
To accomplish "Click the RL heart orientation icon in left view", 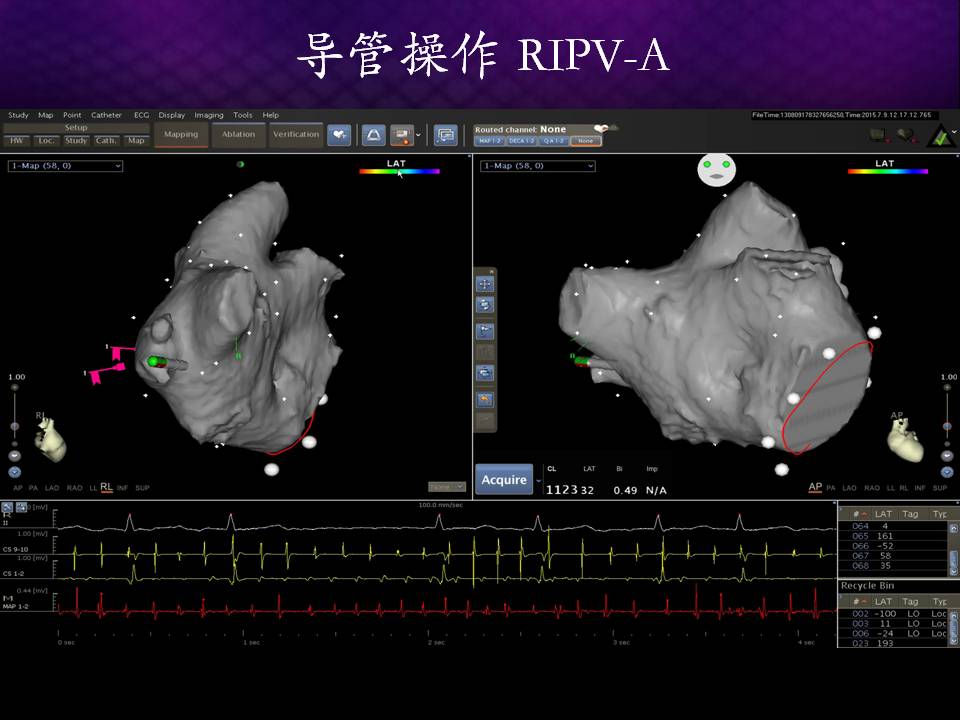I will [50, 440].
